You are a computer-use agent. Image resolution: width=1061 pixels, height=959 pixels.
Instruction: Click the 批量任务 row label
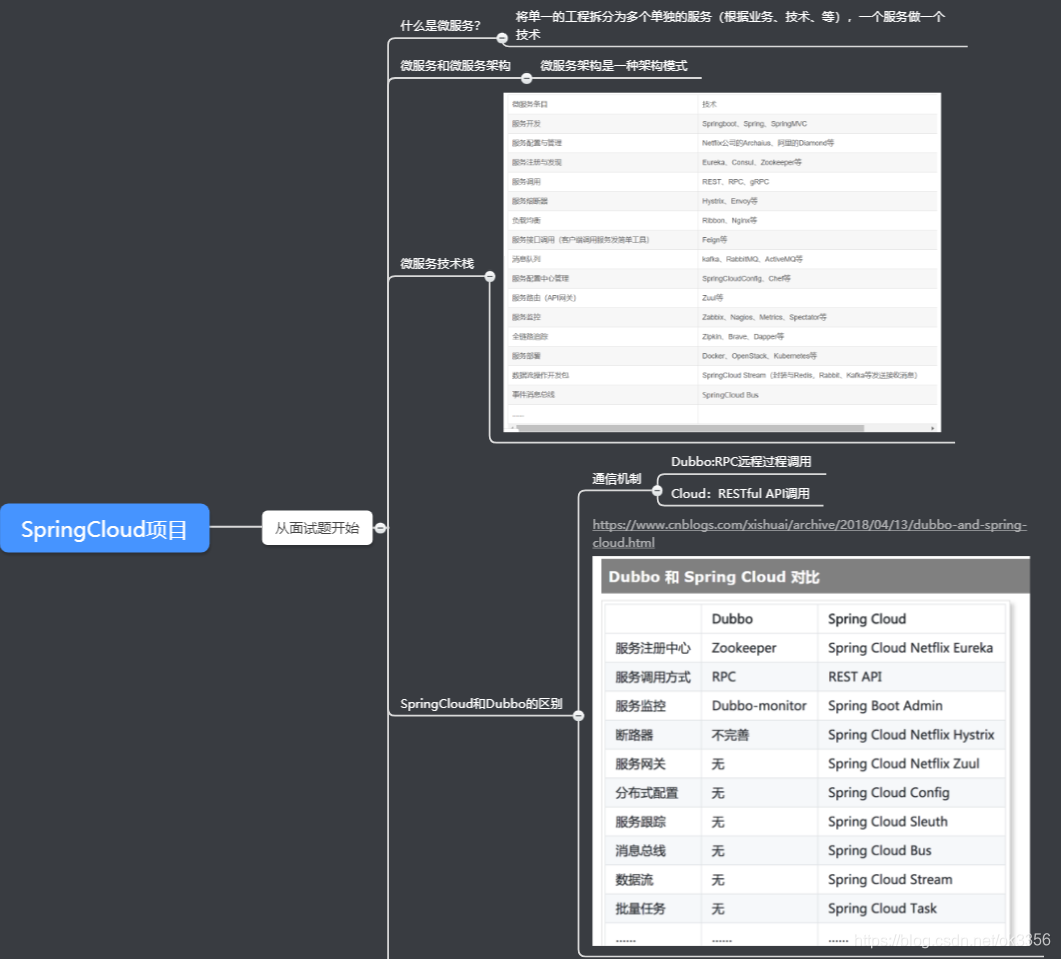640,909
